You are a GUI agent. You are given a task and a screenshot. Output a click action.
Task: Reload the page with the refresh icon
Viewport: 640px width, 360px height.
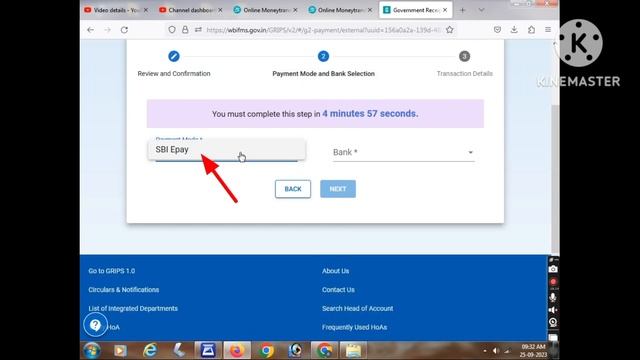click(124, 30)
